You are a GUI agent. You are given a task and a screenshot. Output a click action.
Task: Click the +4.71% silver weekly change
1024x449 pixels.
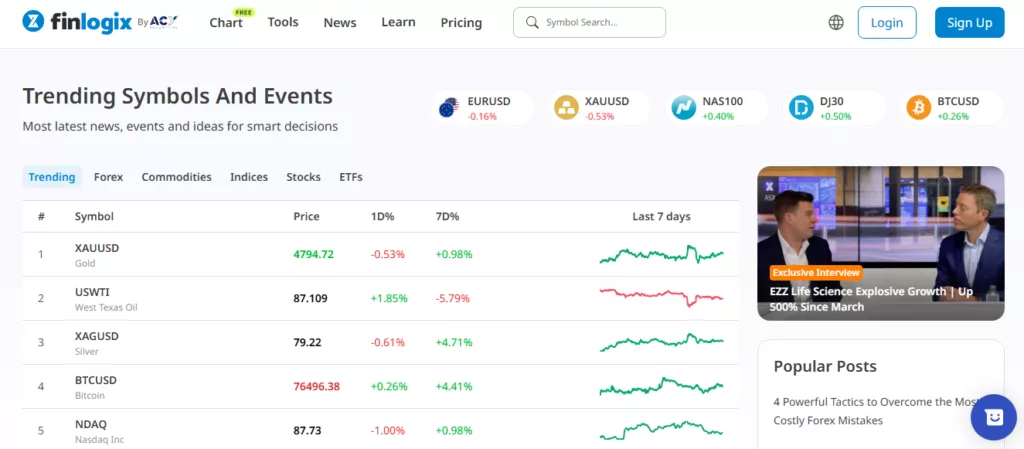[x=453, y=343]
